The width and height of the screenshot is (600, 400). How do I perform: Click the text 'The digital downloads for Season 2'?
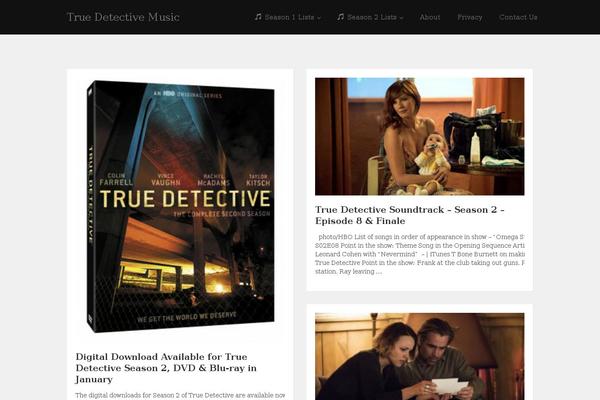[x=180, y=395]
